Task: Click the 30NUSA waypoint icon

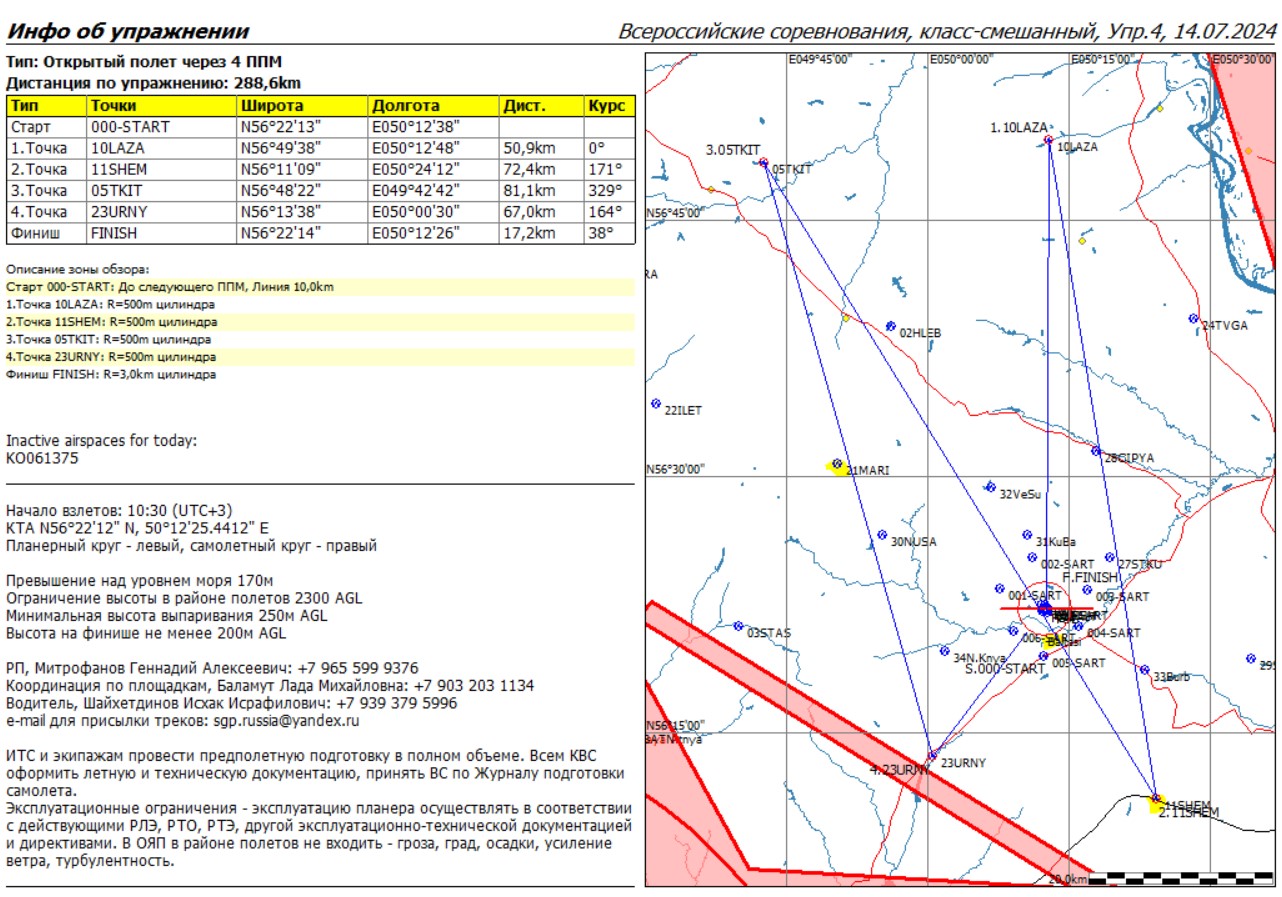Action: tap(882, 535)
